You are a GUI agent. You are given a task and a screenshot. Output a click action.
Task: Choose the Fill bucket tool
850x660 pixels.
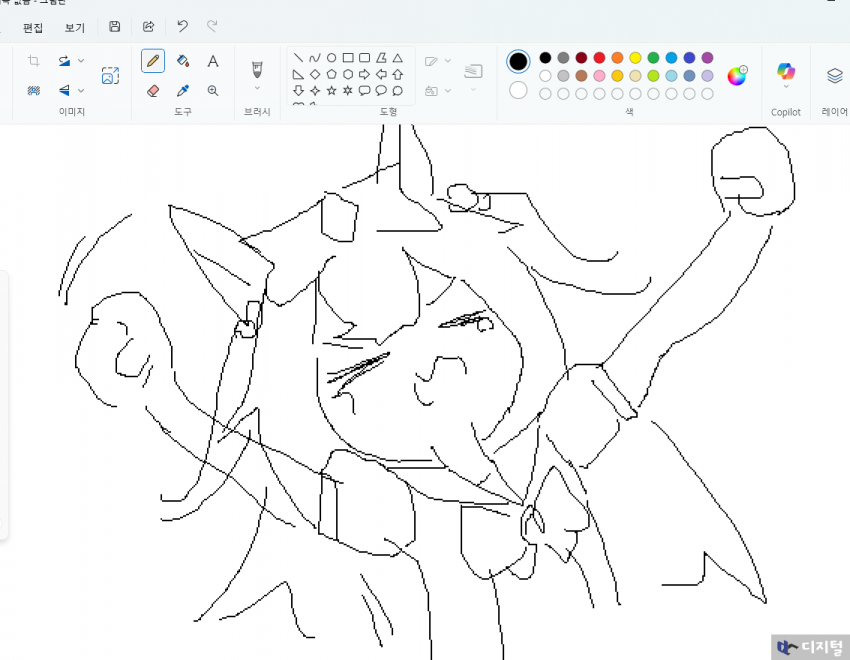(183, 61)
